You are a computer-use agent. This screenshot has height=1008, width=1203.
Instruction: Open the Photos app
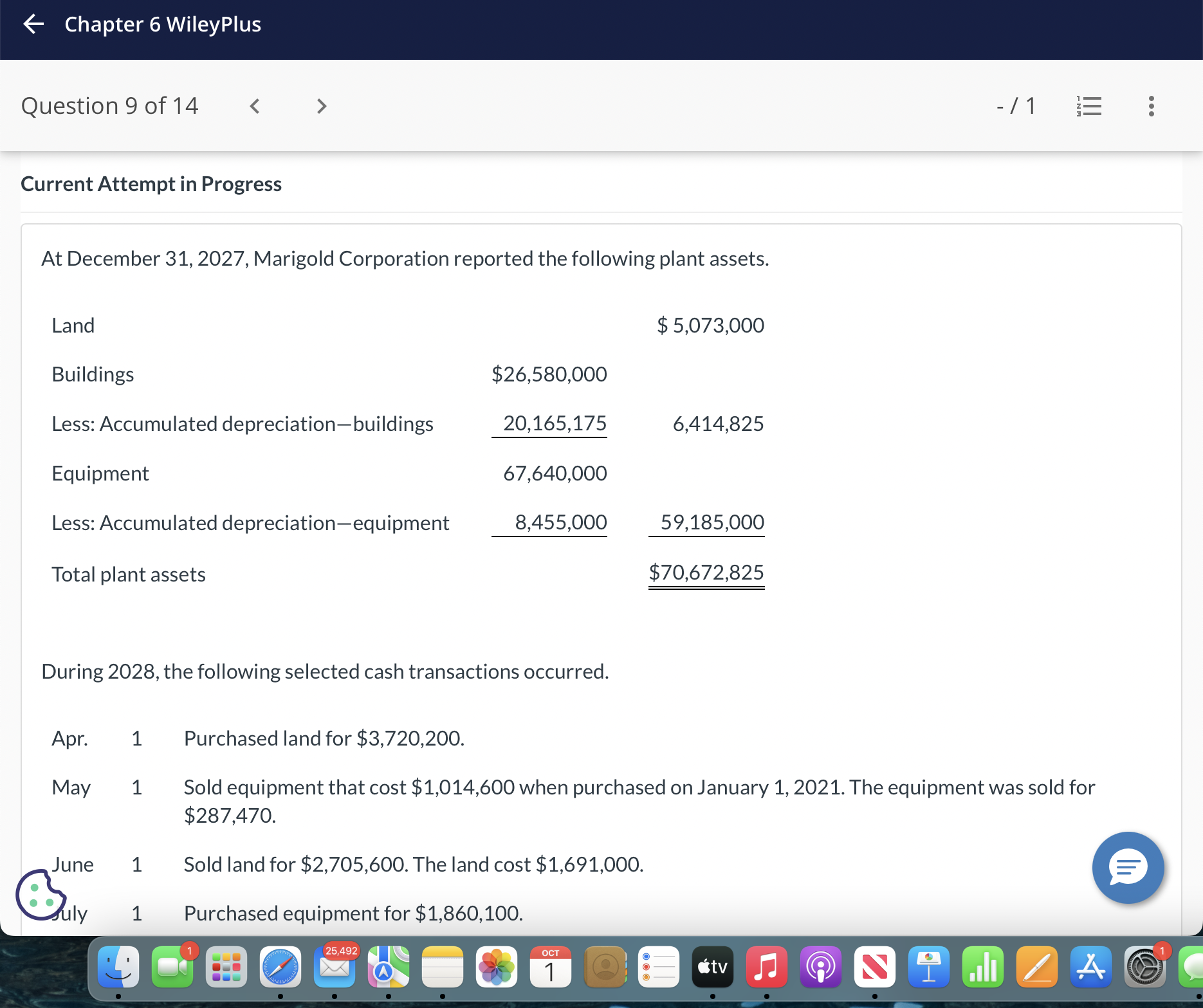click(x=497, y=967)
